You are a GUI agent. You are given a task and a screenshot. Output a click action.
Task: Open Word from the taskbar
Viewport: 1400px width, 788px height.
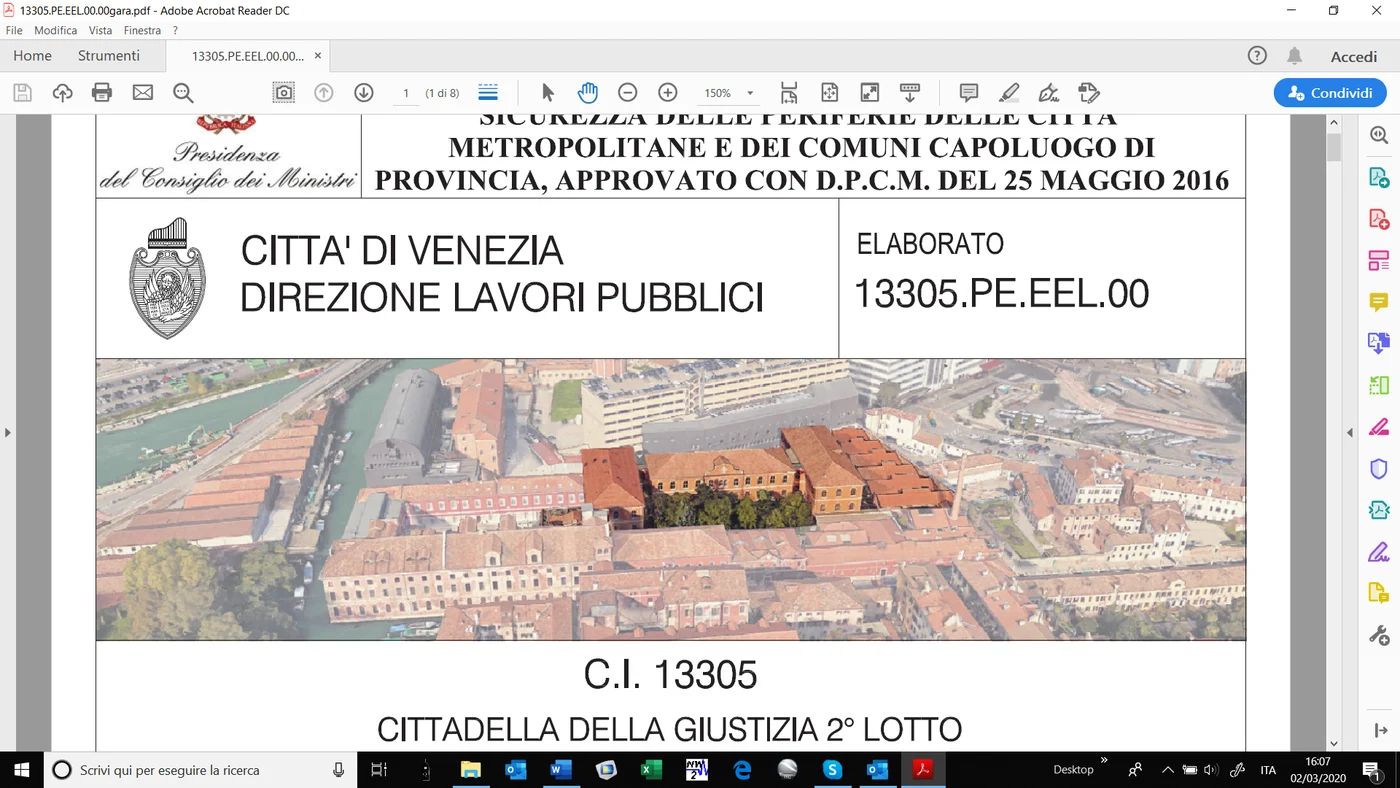click(560, 770)
